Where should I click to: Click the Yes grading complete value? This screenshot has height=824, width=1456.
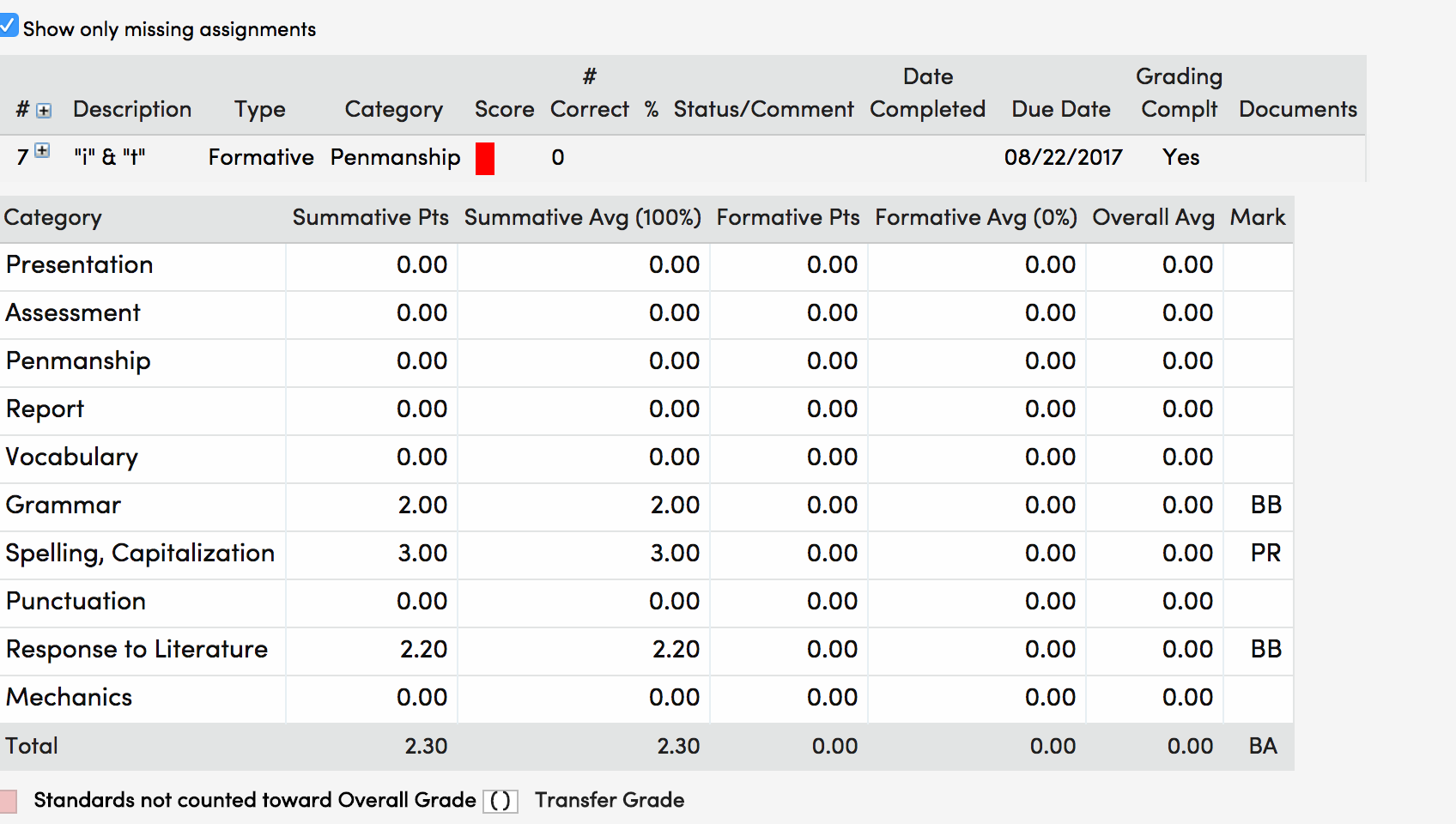tap(1181, 157)
